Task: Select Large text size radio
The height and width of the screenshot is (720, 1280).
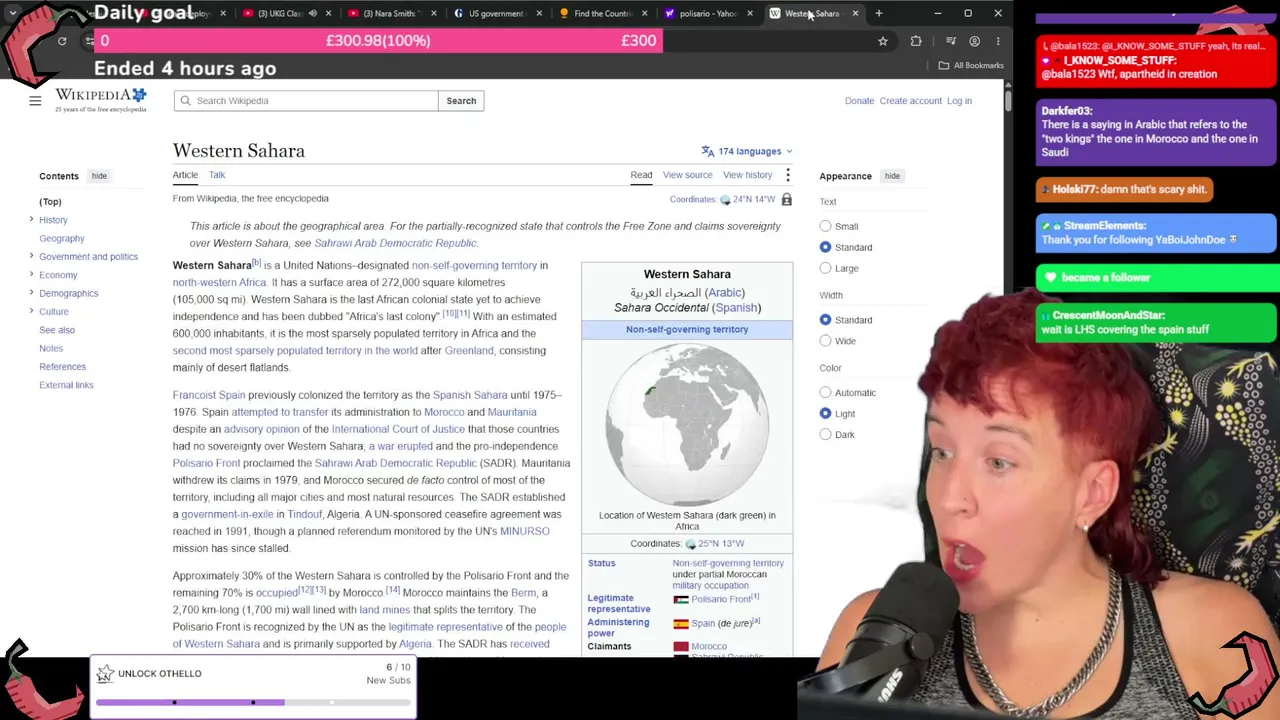Action: pyautogui.click(x=826, y=268)
